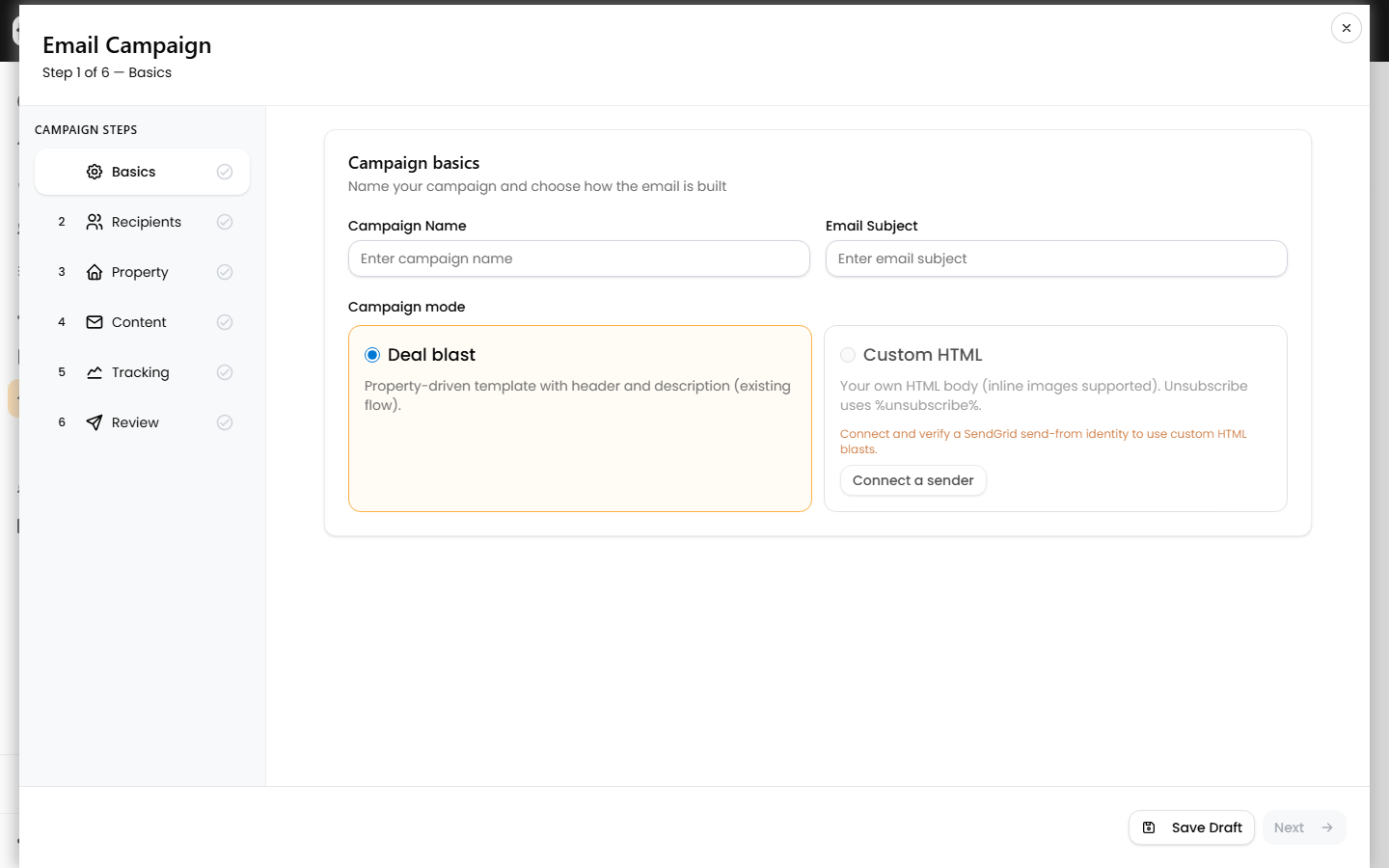Open the Content step
1389x868 pixels.
tap(142, 322)
